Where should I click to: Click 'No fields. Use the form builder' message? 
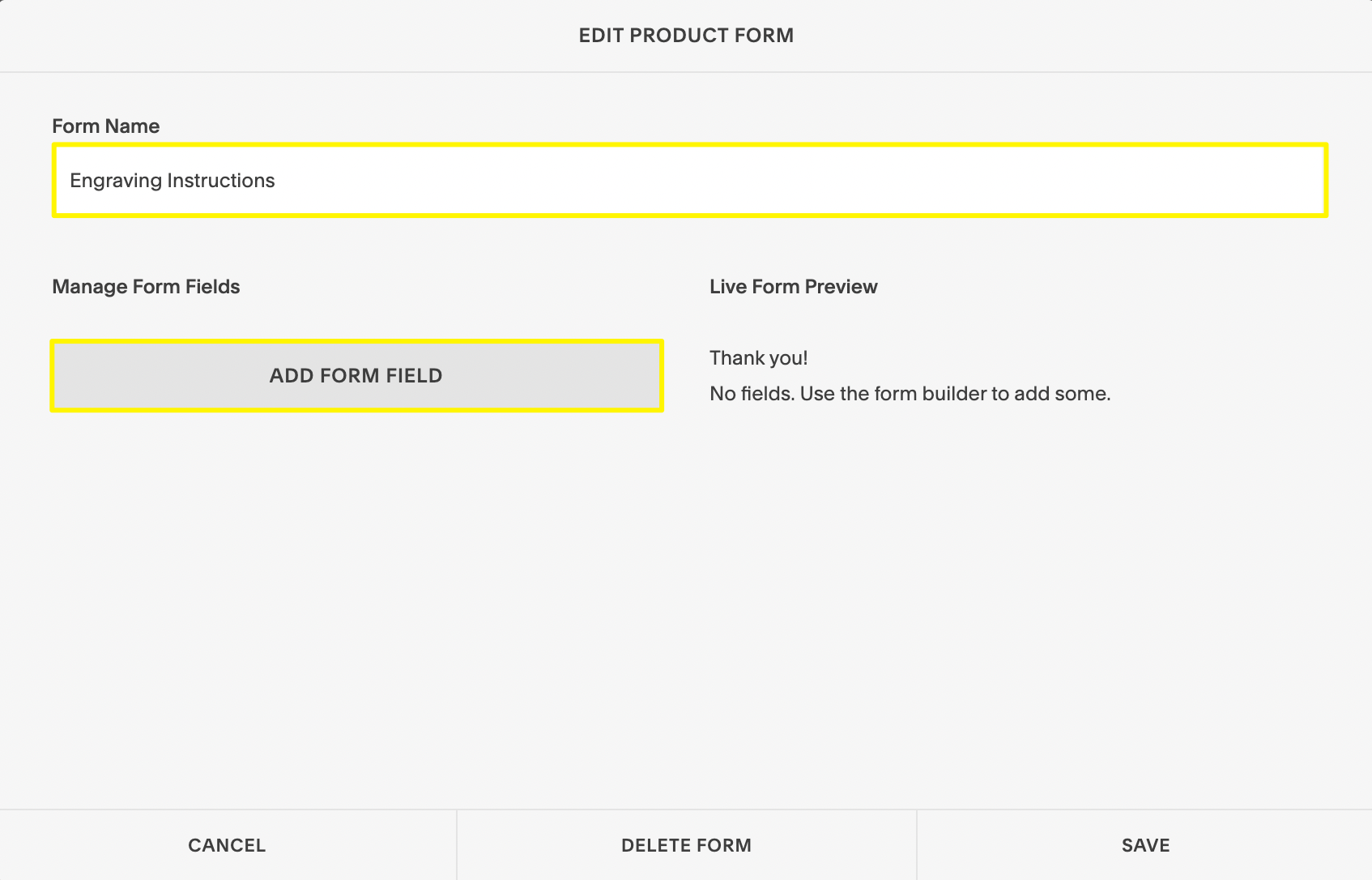(910, 394)
